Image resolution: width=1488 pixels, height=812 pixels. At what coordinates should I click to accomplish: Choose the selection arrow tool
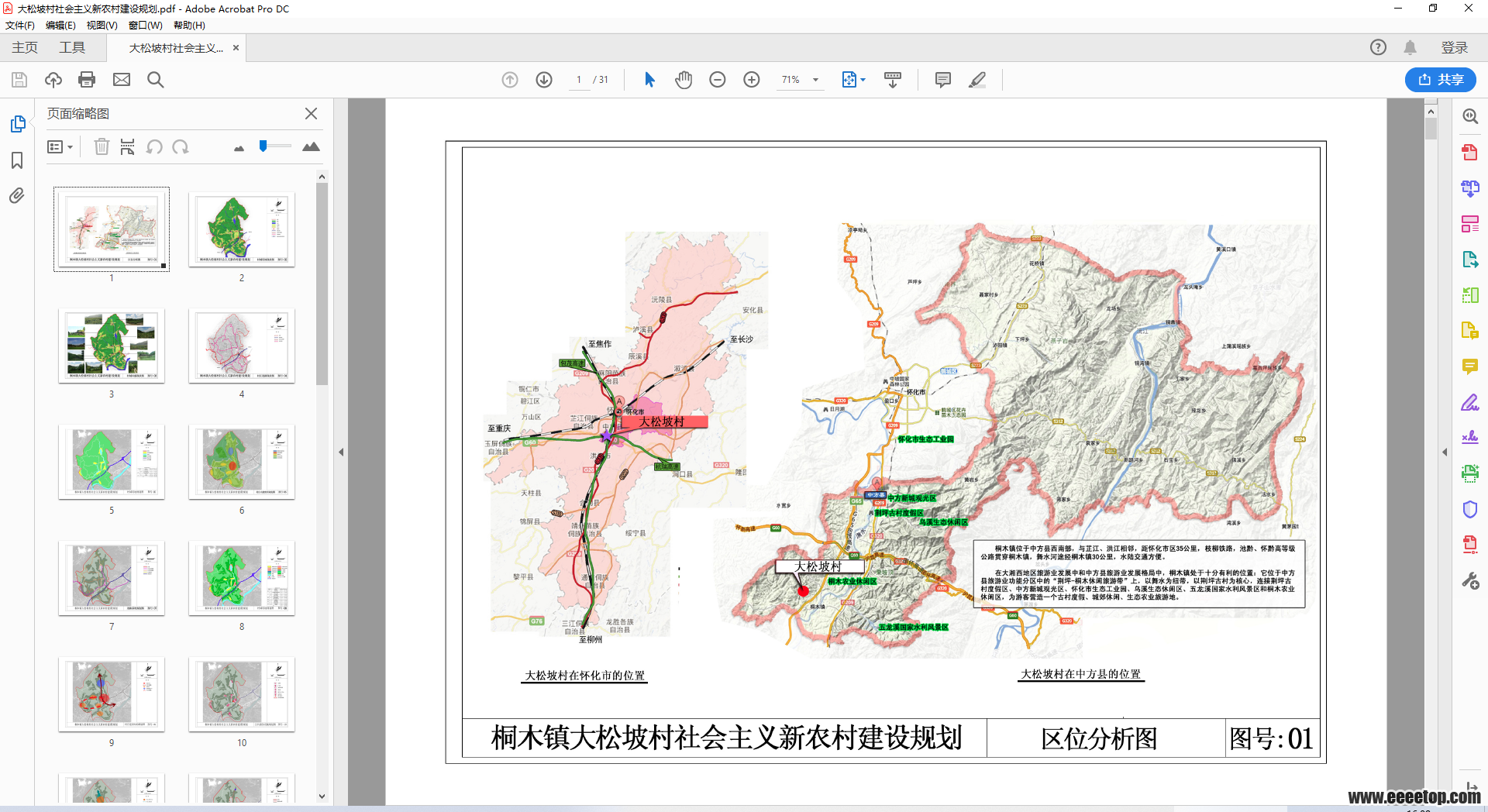(649, 80)
